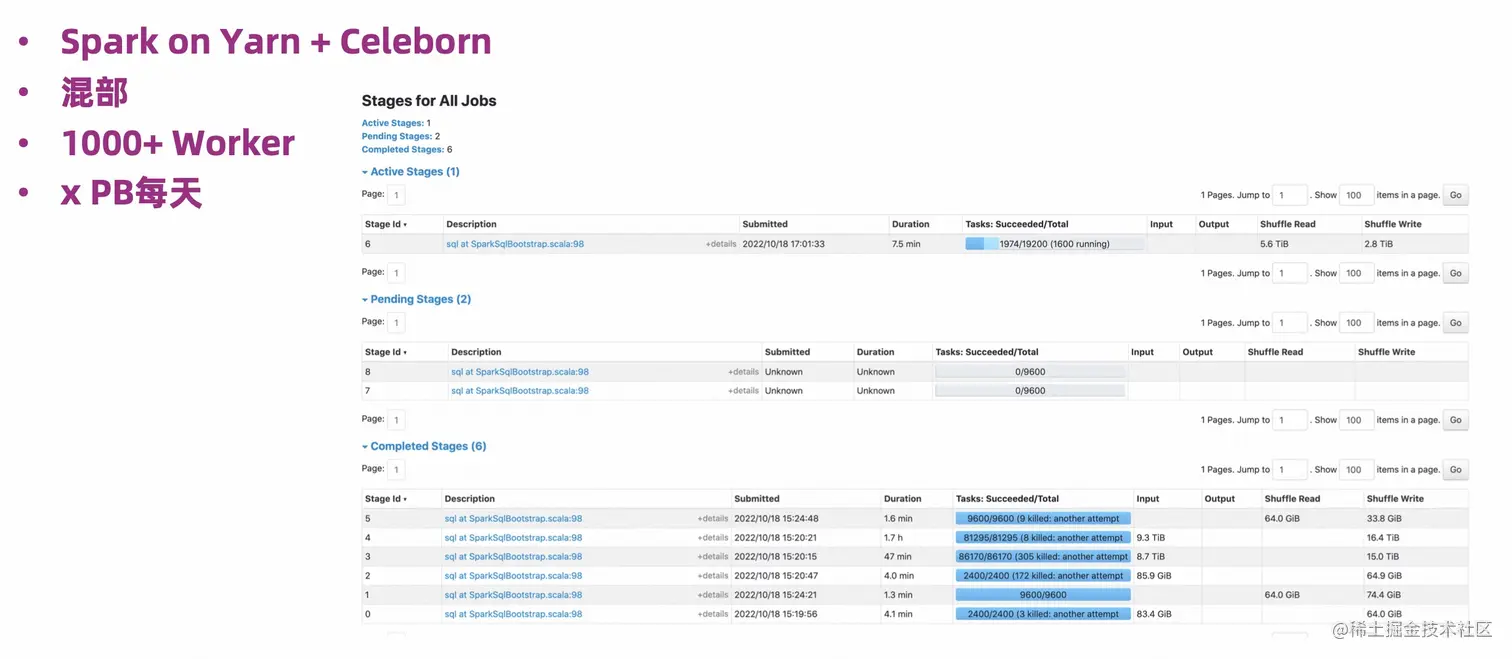Open stage 8 description link
1512x659 pixels.
coord(520,372)
